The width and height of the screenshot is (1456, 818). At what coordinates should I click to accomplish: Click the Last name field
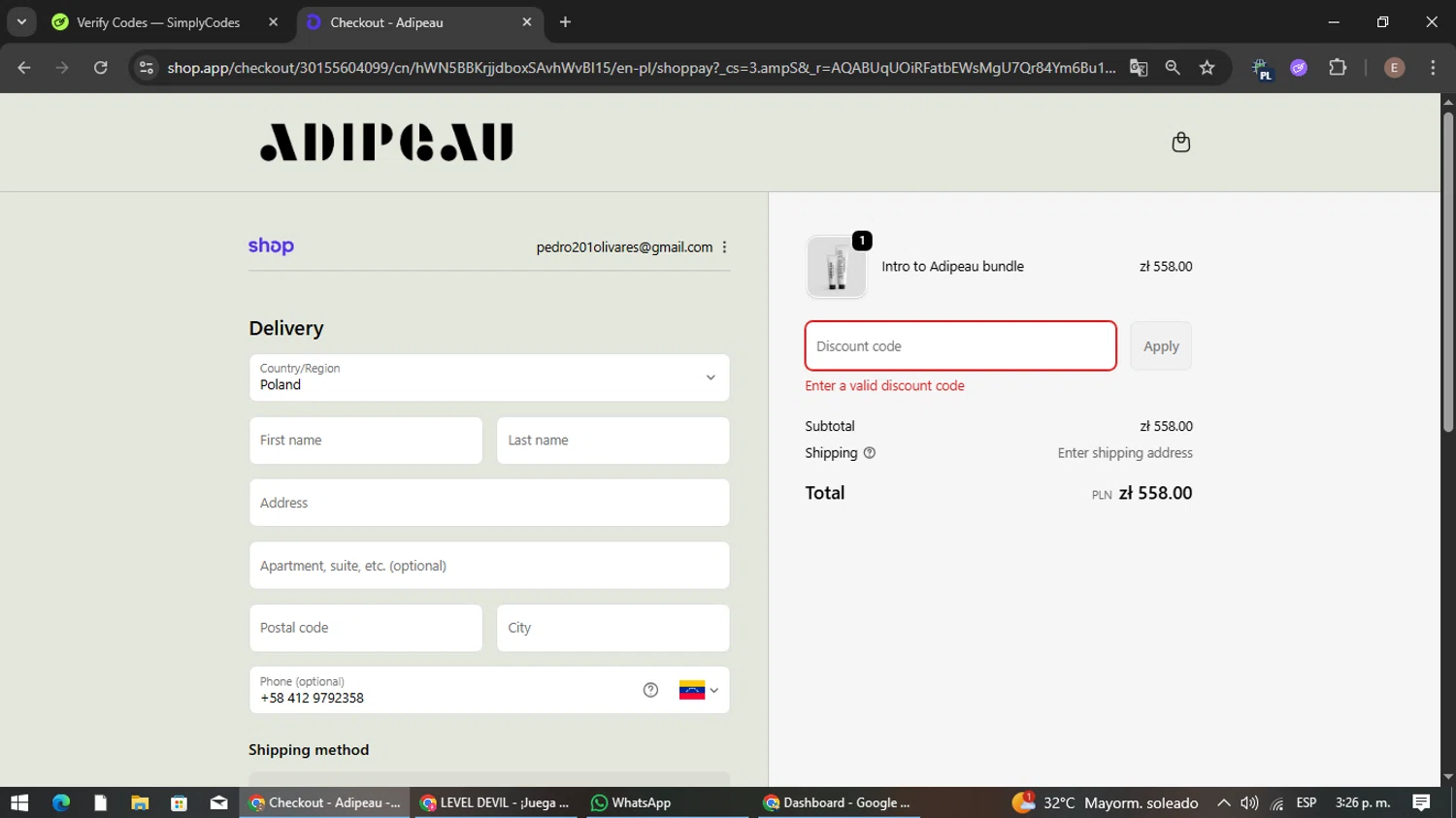613,441
